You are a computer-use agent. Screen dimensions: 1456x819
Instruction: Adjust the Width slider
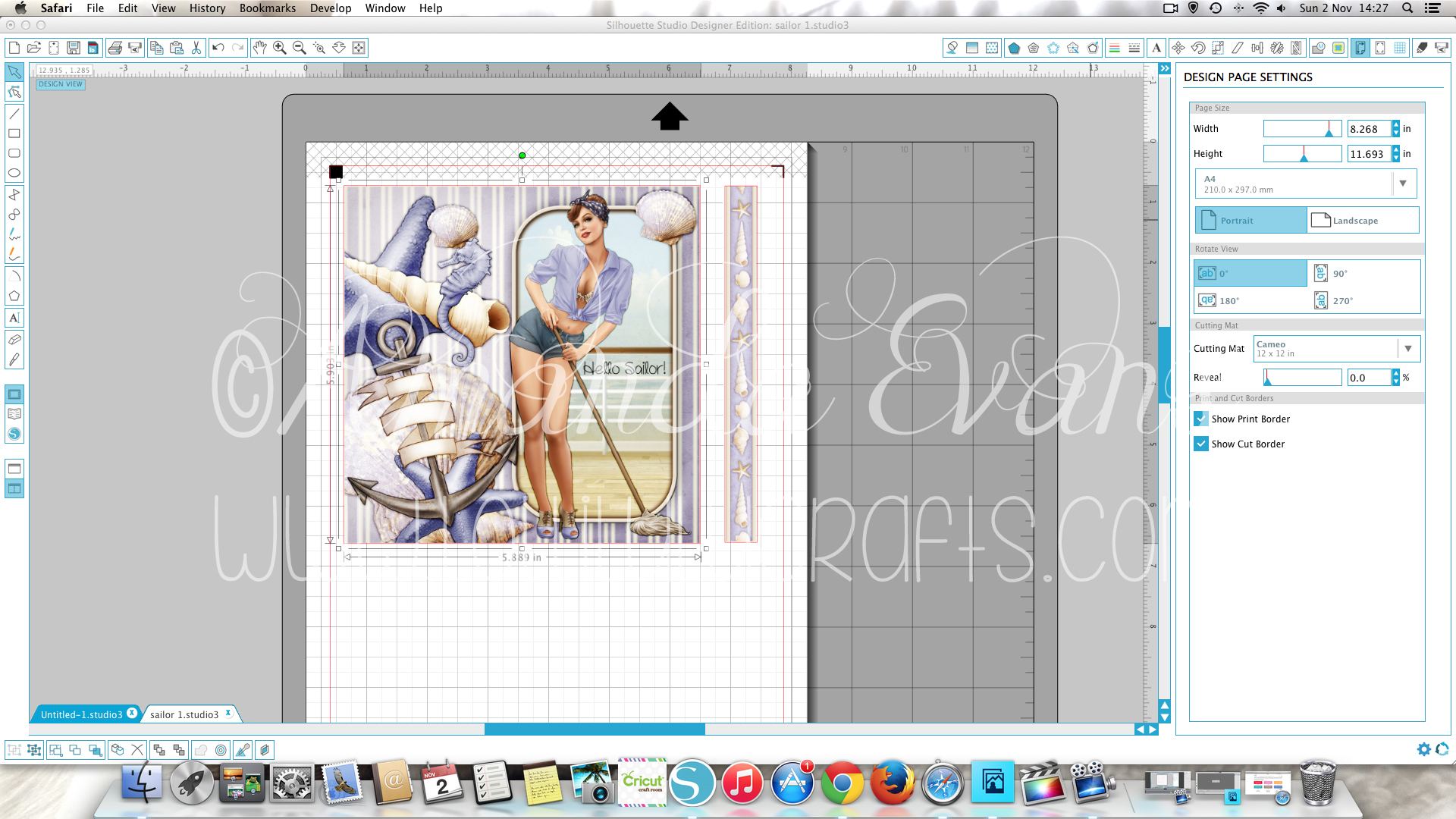click(1302, 129)
